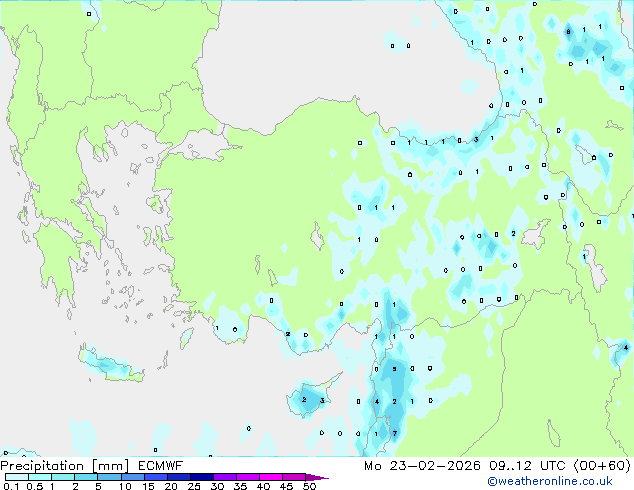Click the '(00+60)' forecast offset text
This screenshot has width=634, height=490.
coord(602,466)
